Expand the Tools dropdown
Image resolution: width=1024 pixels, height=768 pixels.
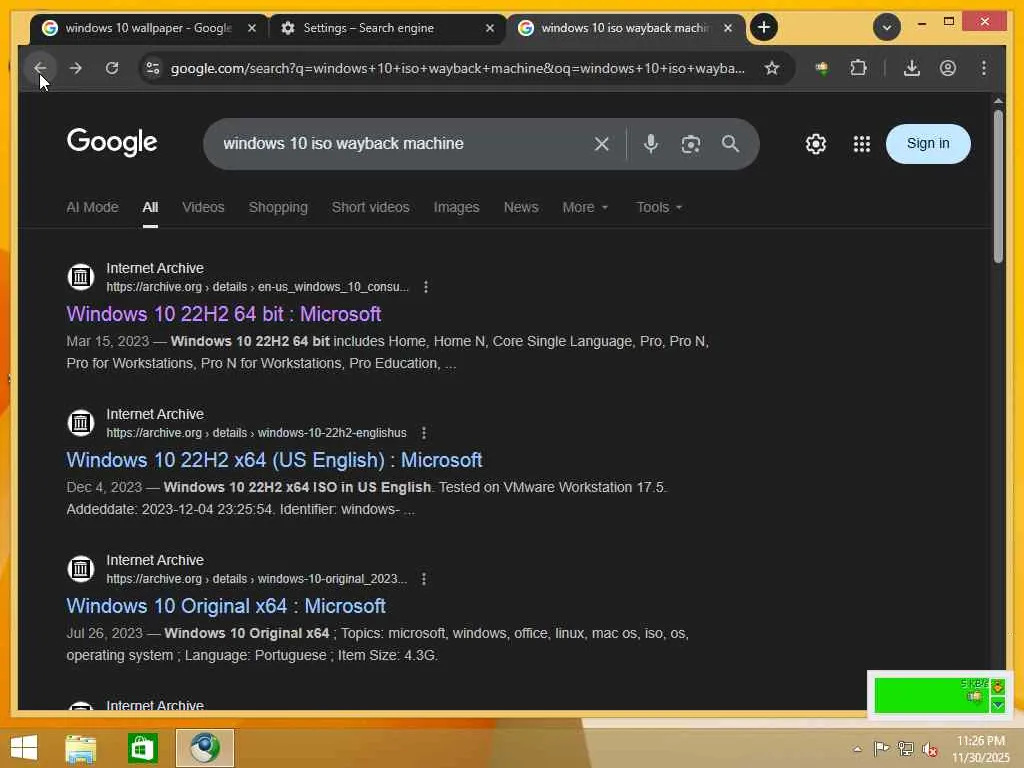coord(659,207)
